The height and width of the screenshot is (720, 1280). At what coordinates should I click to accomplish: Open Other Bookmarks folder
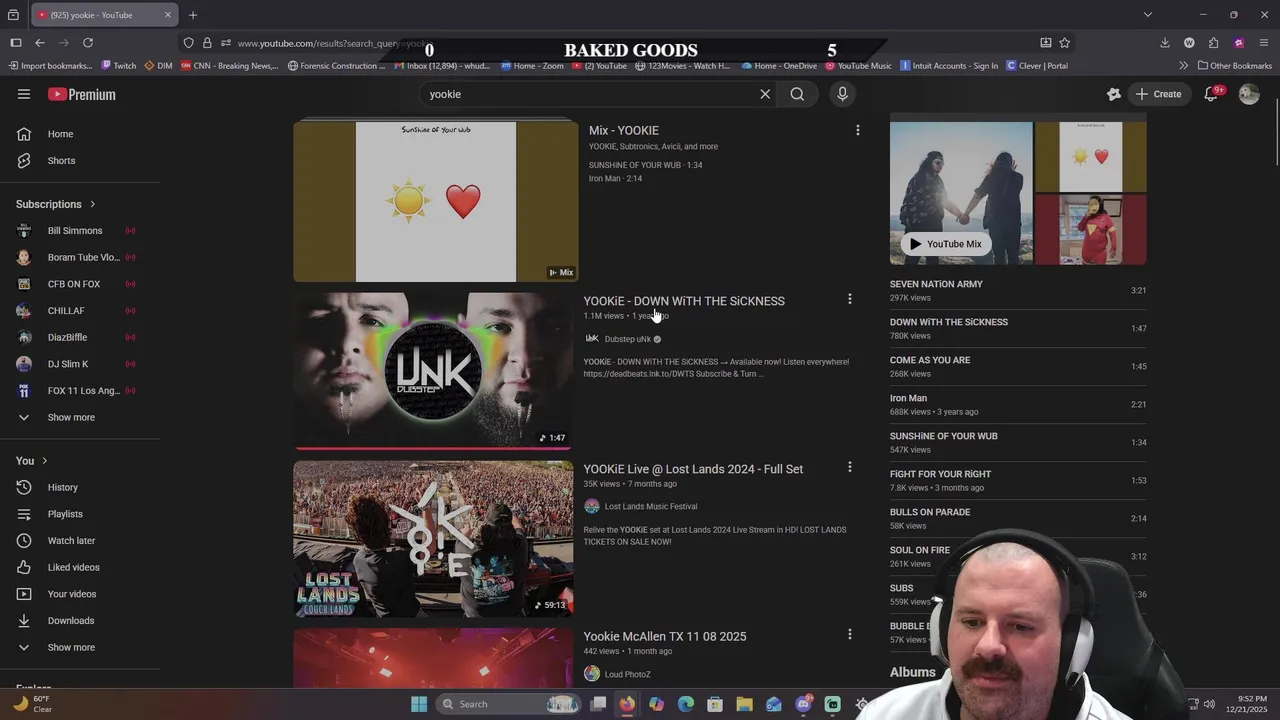(1235, 66)
